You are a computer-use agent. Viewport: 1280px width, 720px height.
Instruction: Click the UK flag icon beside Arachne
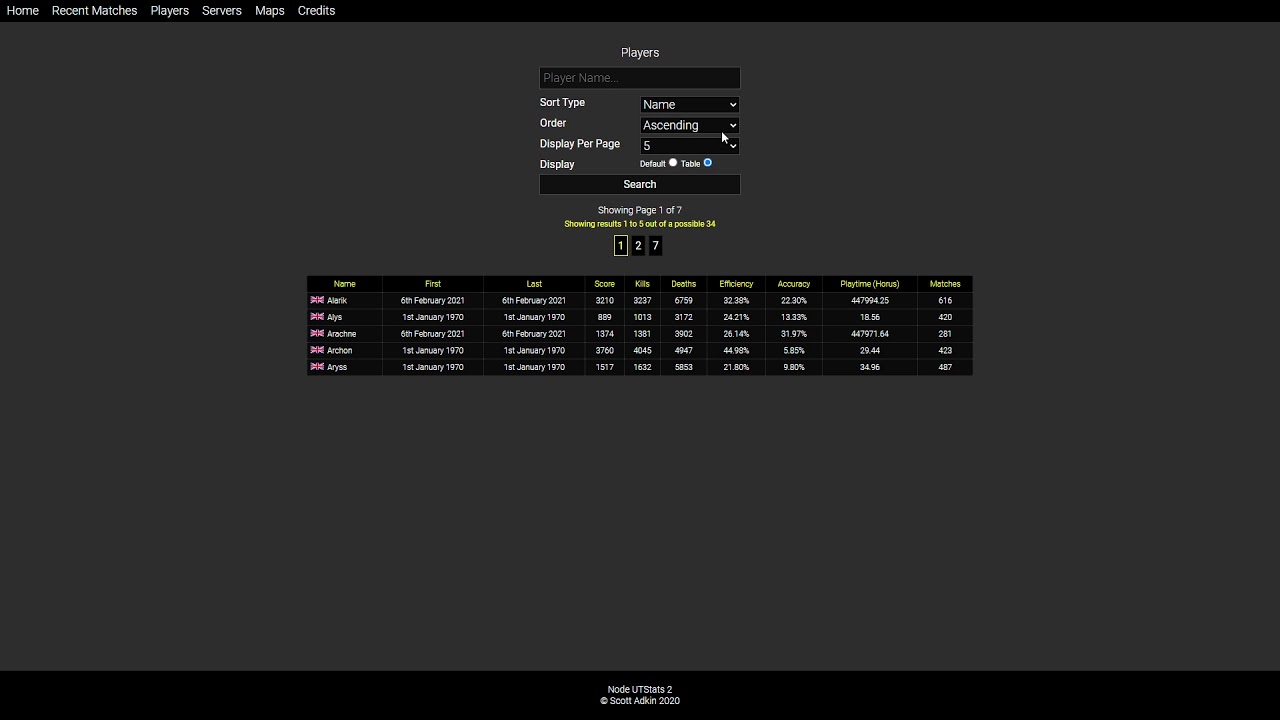click(x=317, y=333)
